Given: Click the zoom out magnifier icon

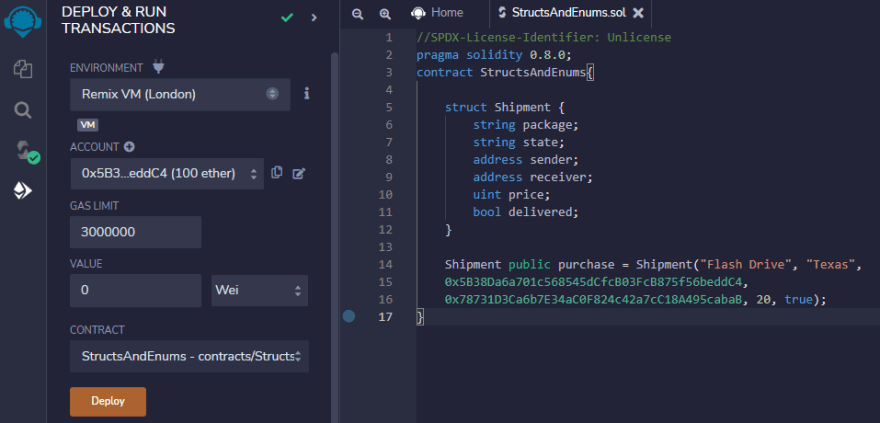Looking at the screenshot, I should pyautogui.click(x=357, y=13).
